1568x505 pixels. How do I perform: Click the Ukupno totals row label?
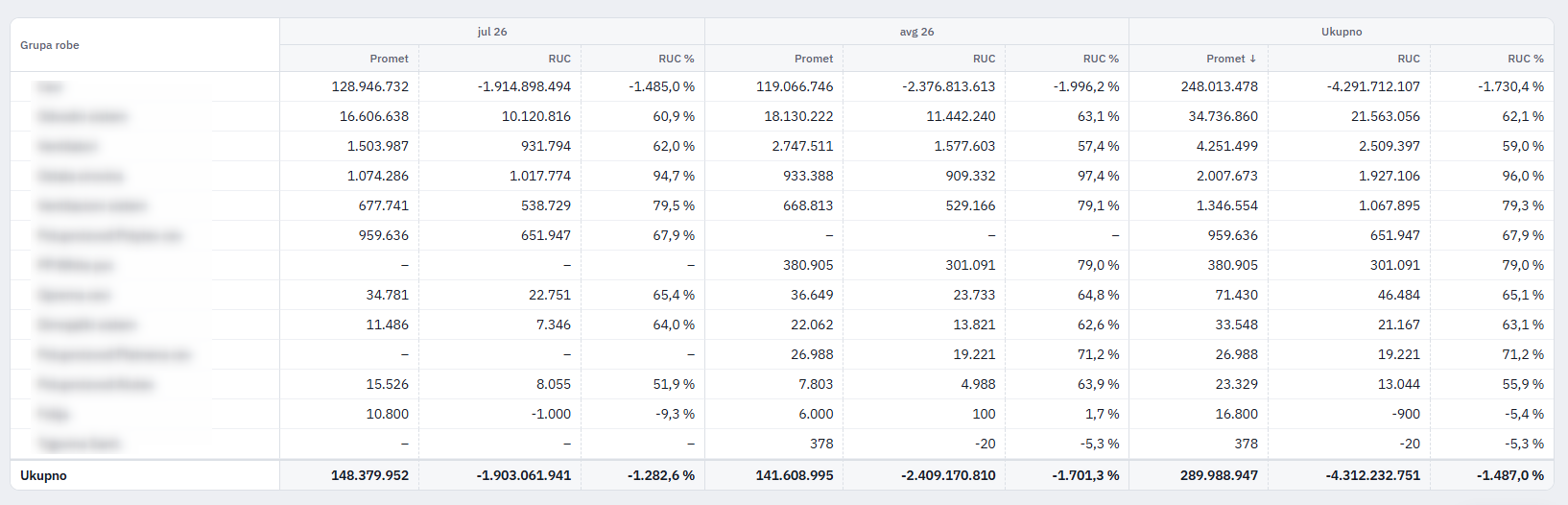(43, 475)
